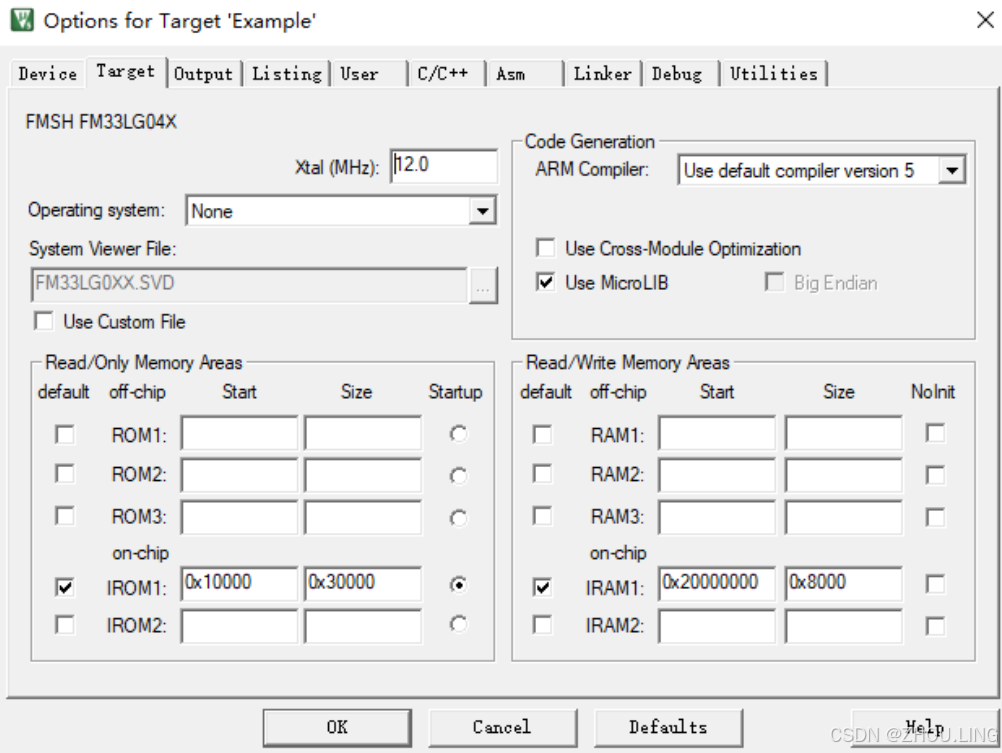Click the Xtal (MHz) input field

coord(444,166)
